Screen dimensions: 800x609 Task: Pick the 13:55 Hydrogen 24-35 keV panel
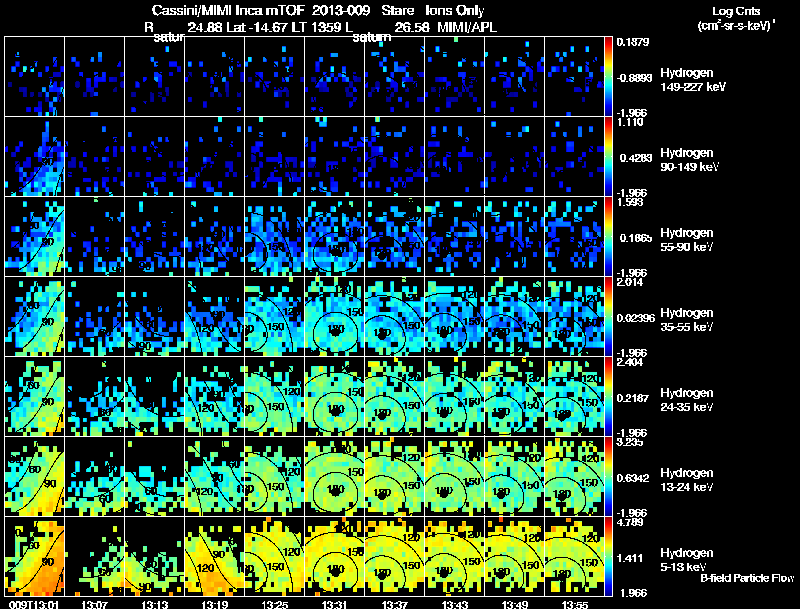(574, 396)
